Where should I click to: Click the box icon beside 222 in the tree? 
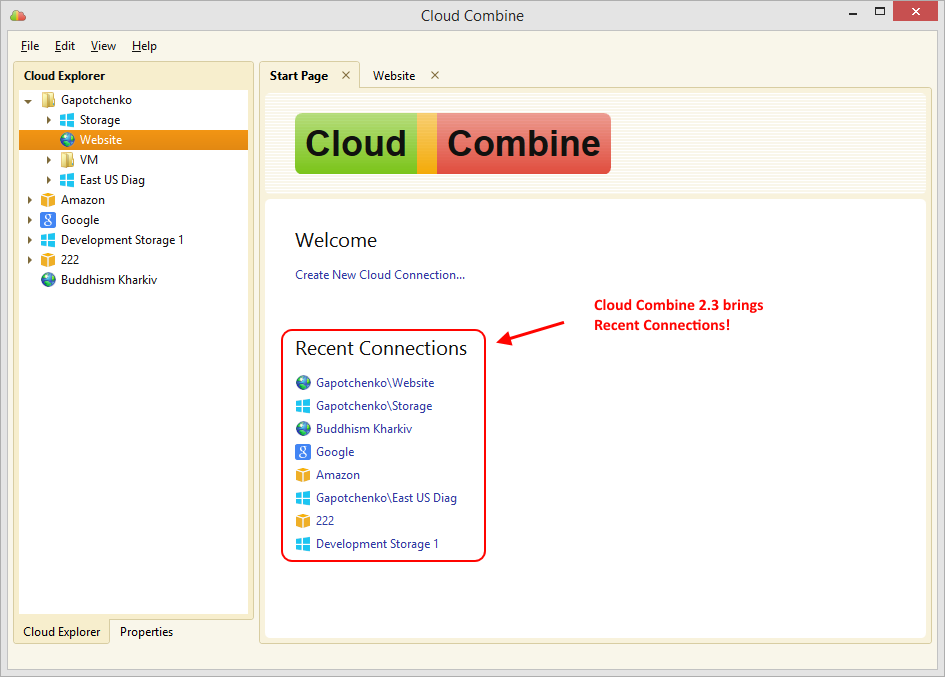pyautogui.click(x=48, y=260)
